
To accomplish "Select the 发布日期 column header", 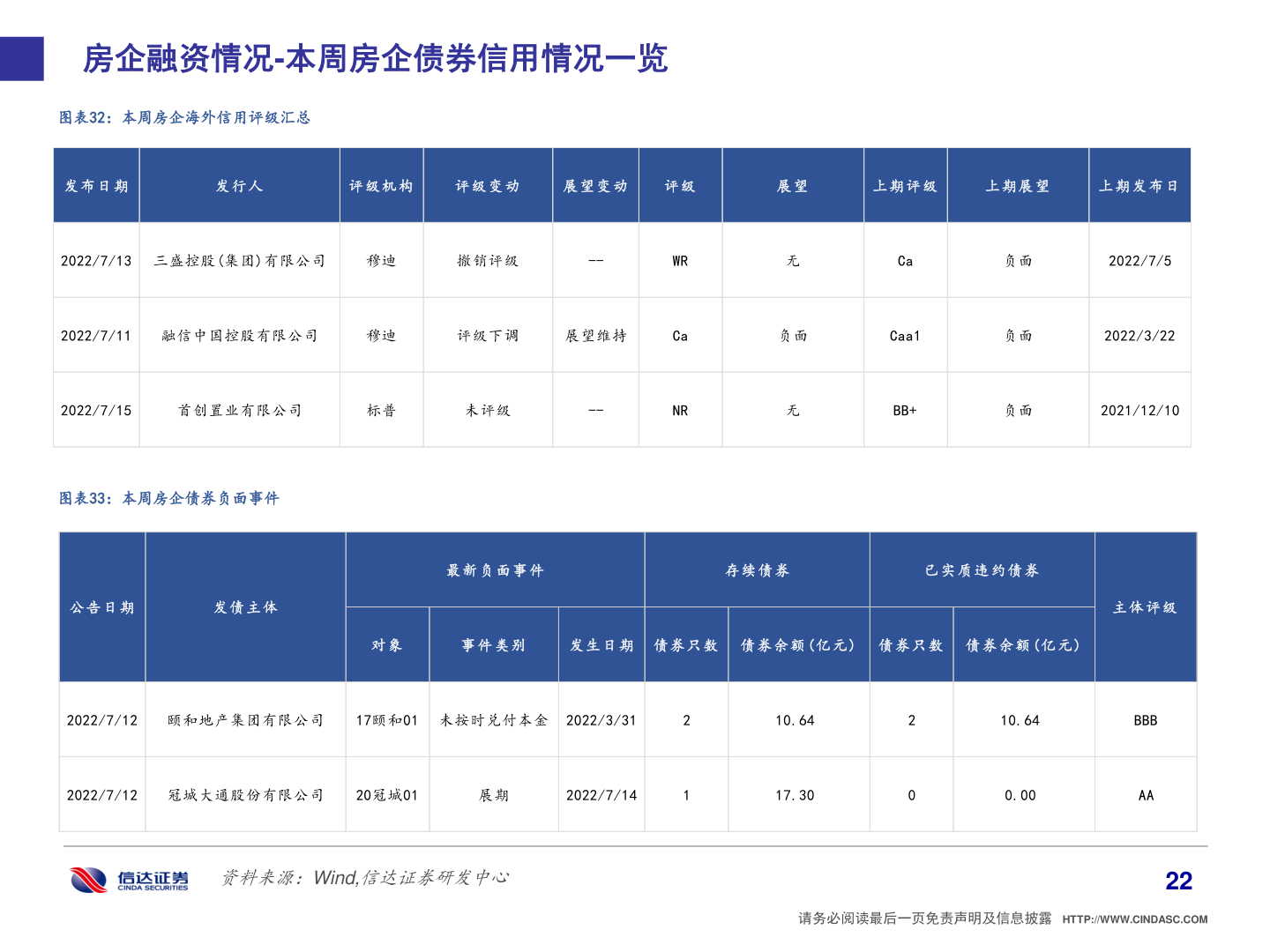I will (96, 185).
